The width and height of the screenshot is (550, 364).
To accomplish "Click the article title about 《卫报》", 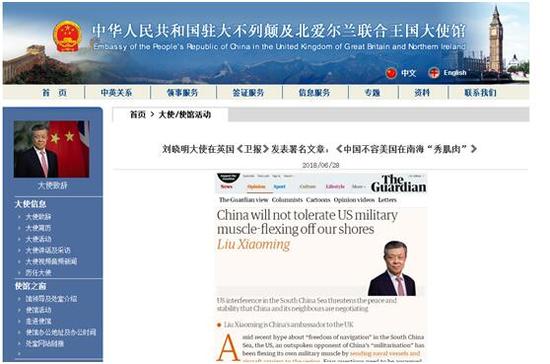I will pyautogui.click(x=320, y=149).
